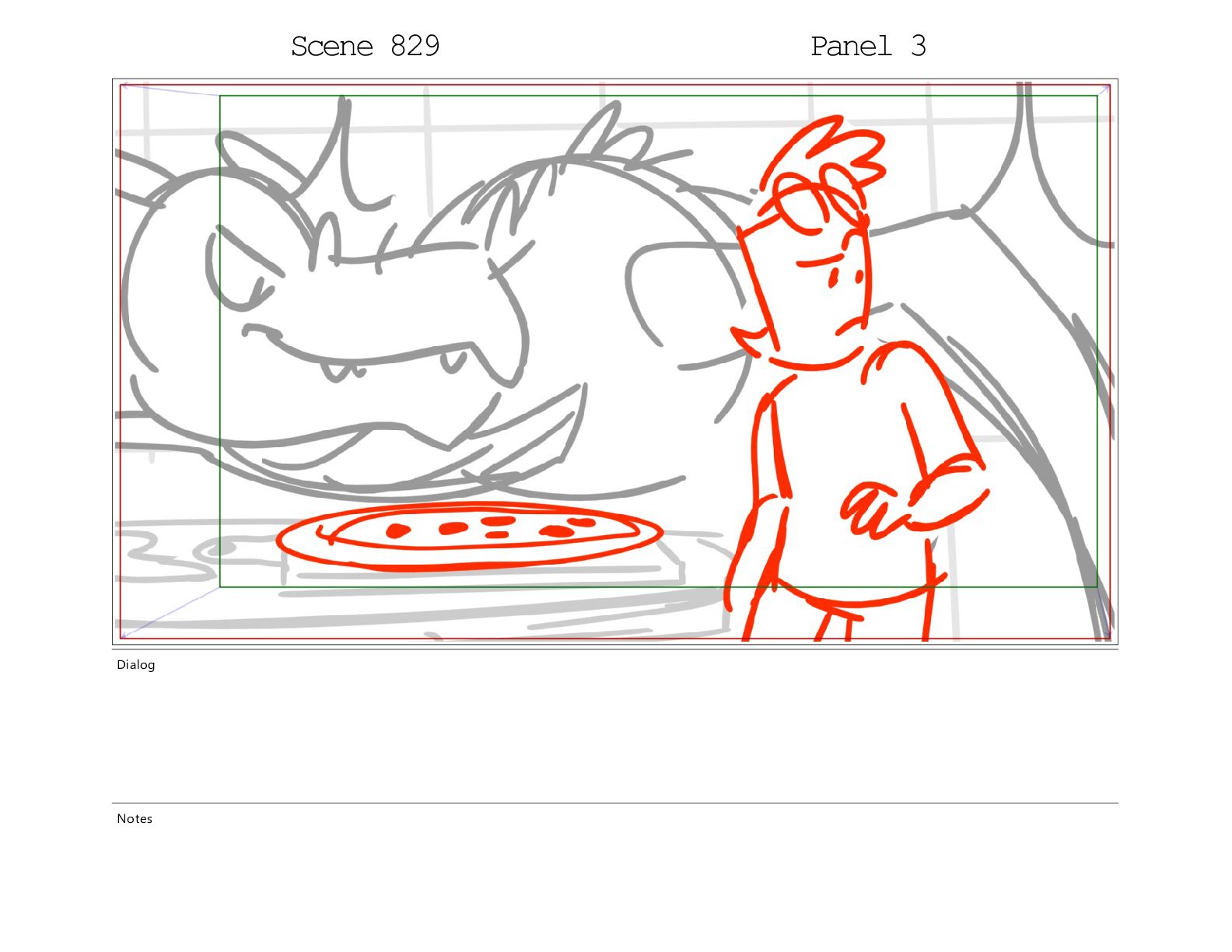Click the storyboard panel drawing thumbnail
This screenshot has width=1232, height=952.
pos(615,362)
